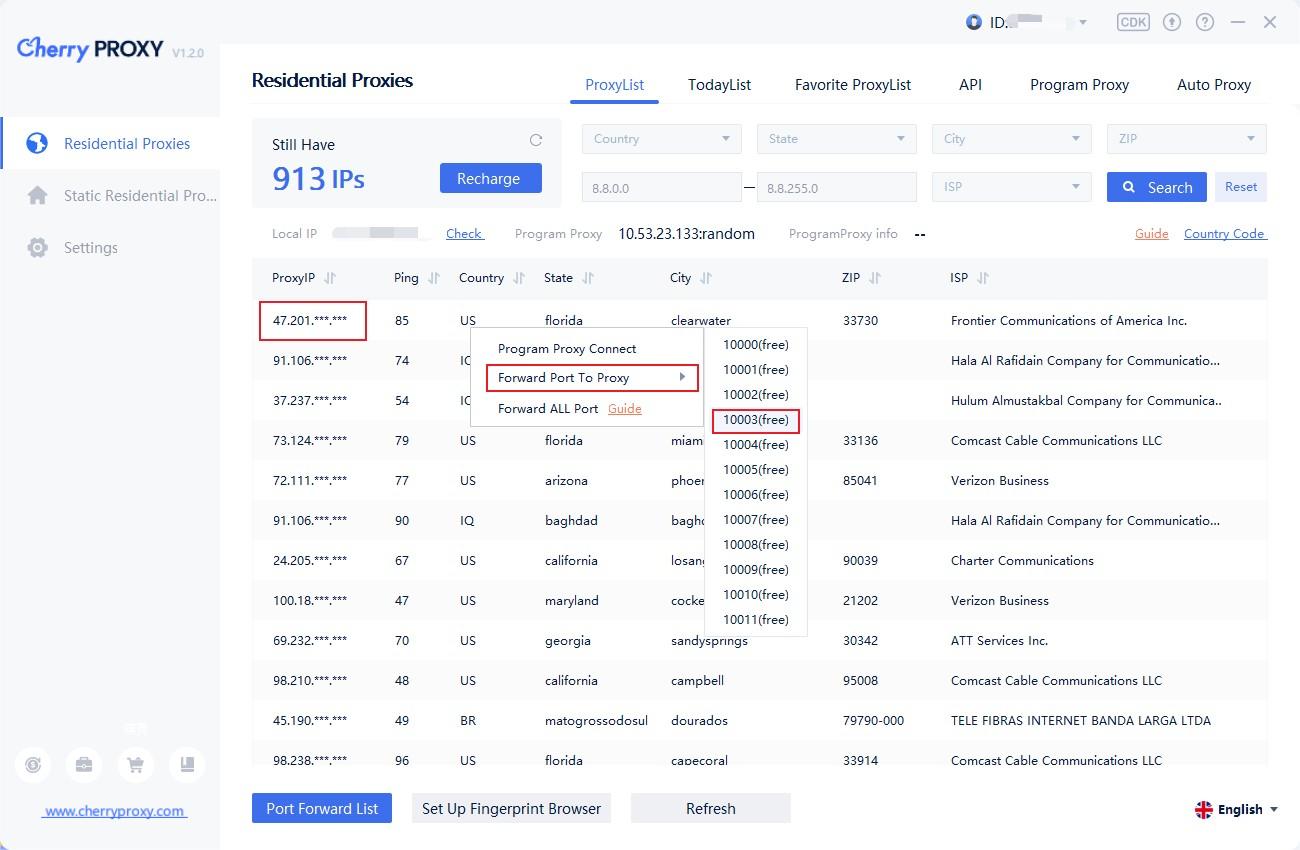
Task: Select port 10003(free) from submenu
Action: pyautogui.click(x=755, y=420)
